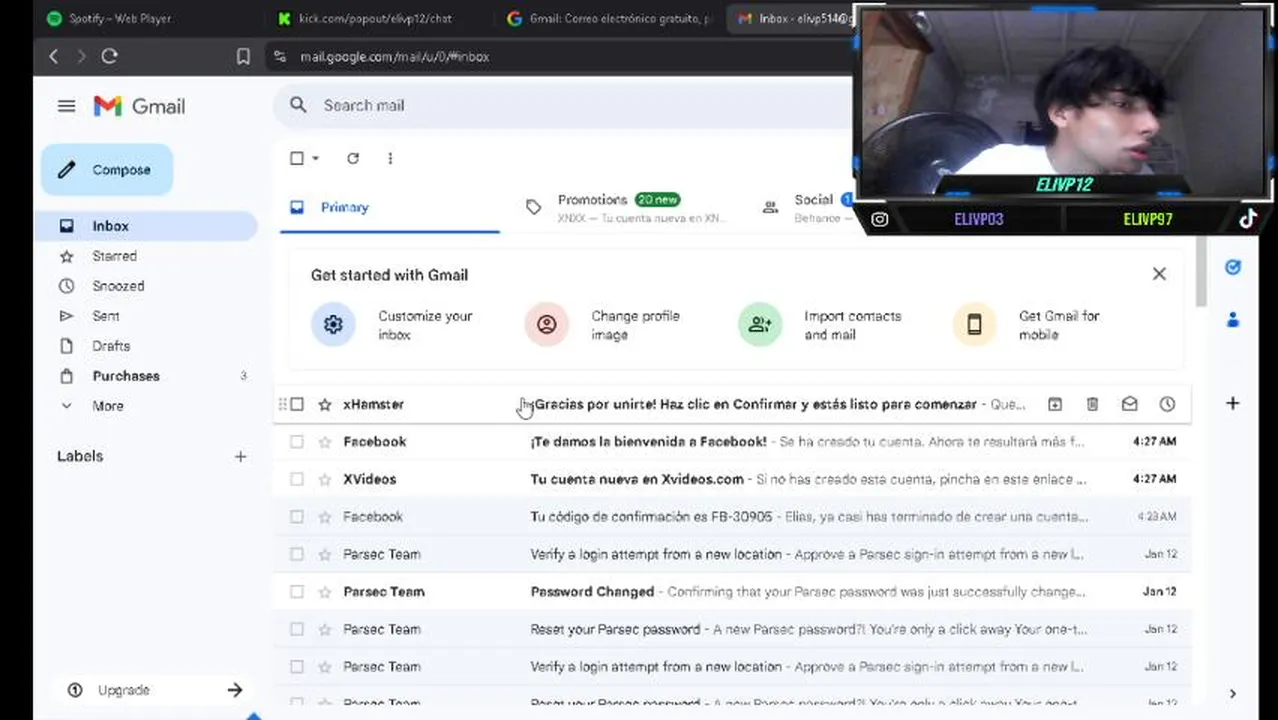The image size is (1278, 720).
Task: Open the select dropdown arrow beside checkbox
Action: (x=315, y=158)
